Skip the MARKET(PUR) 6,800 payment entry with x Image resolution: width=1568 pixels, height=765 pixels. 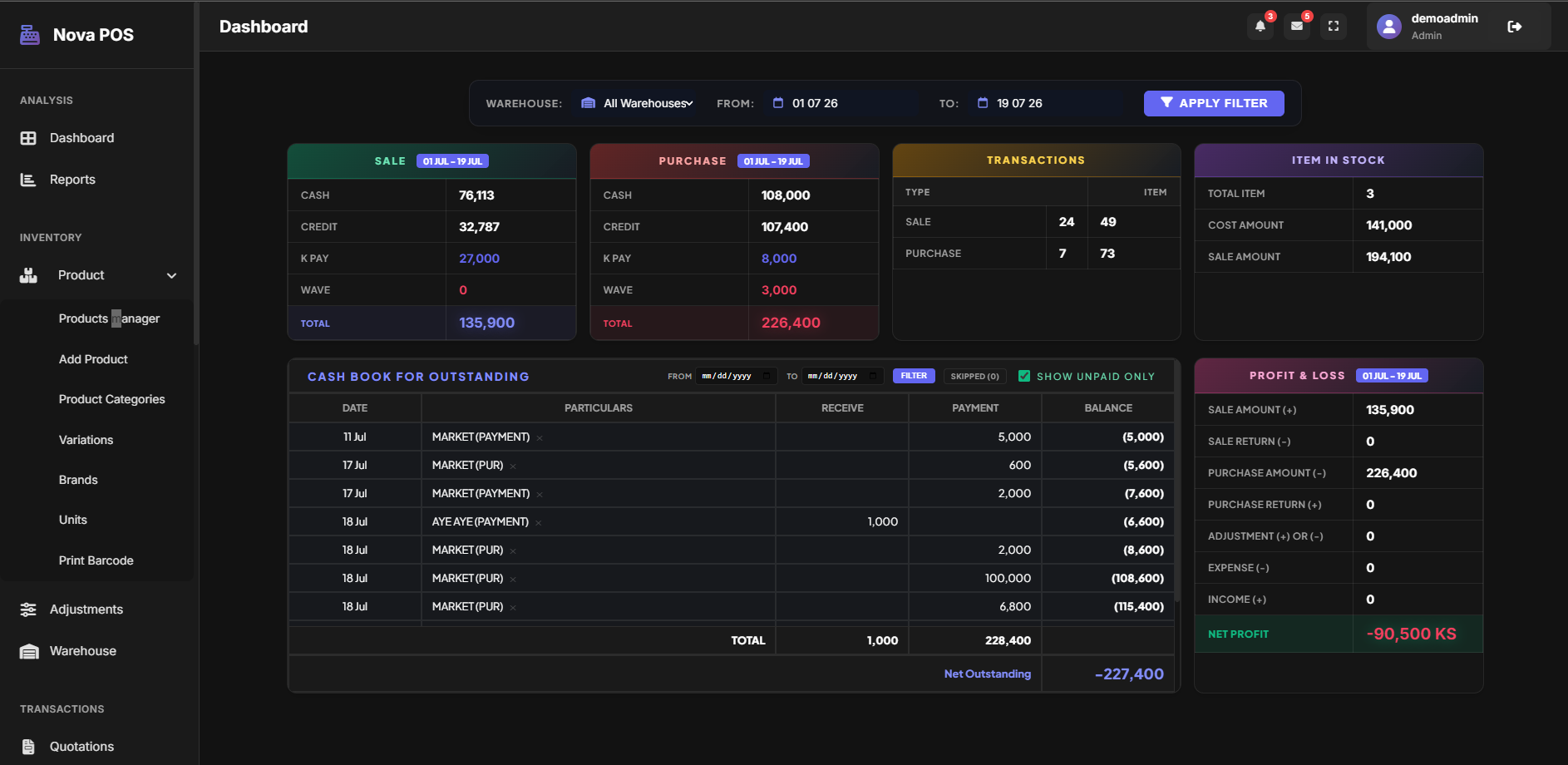coord(513,608)
